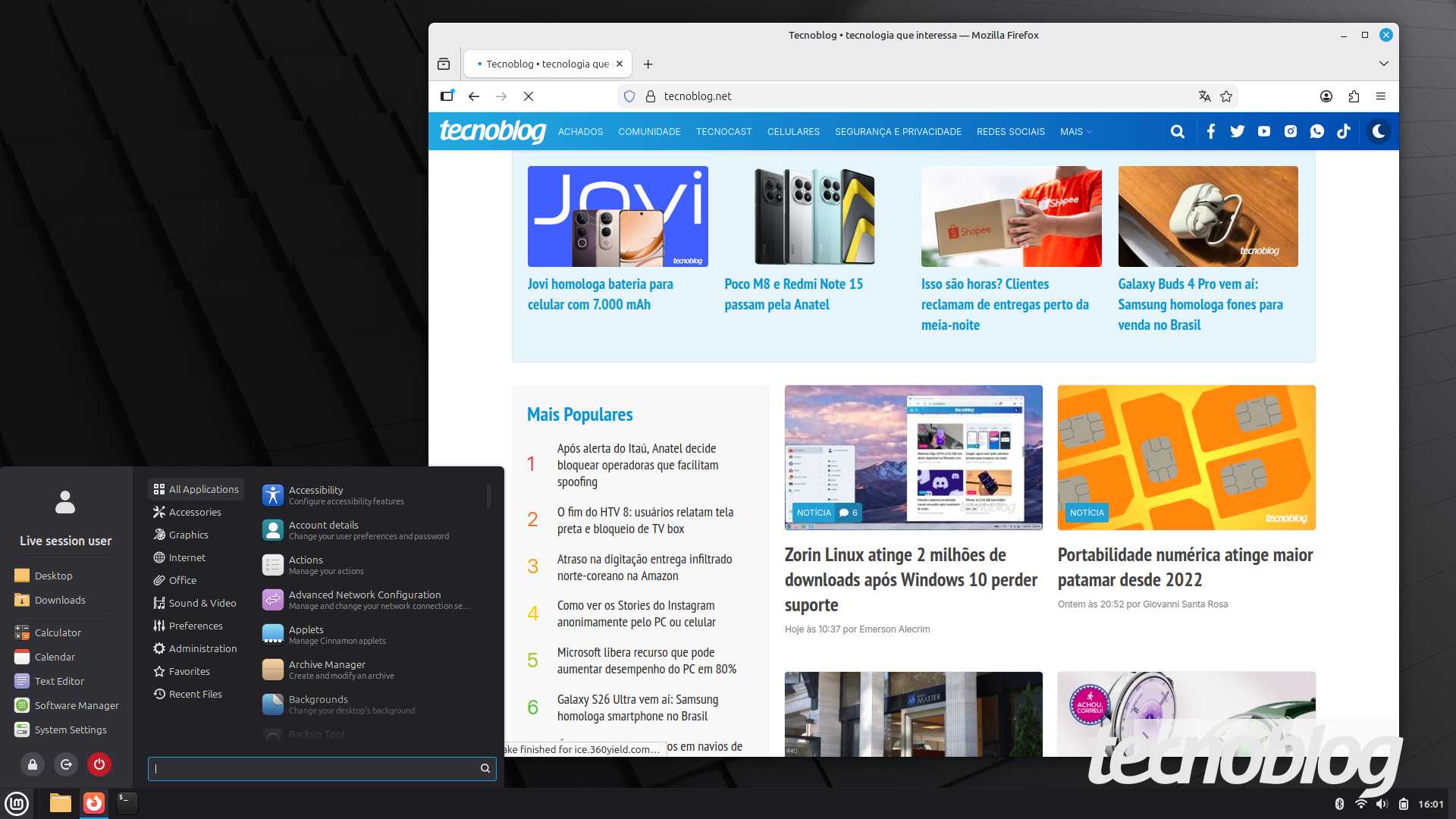Open Tecnoblog's TikTok icon link

1344,131
